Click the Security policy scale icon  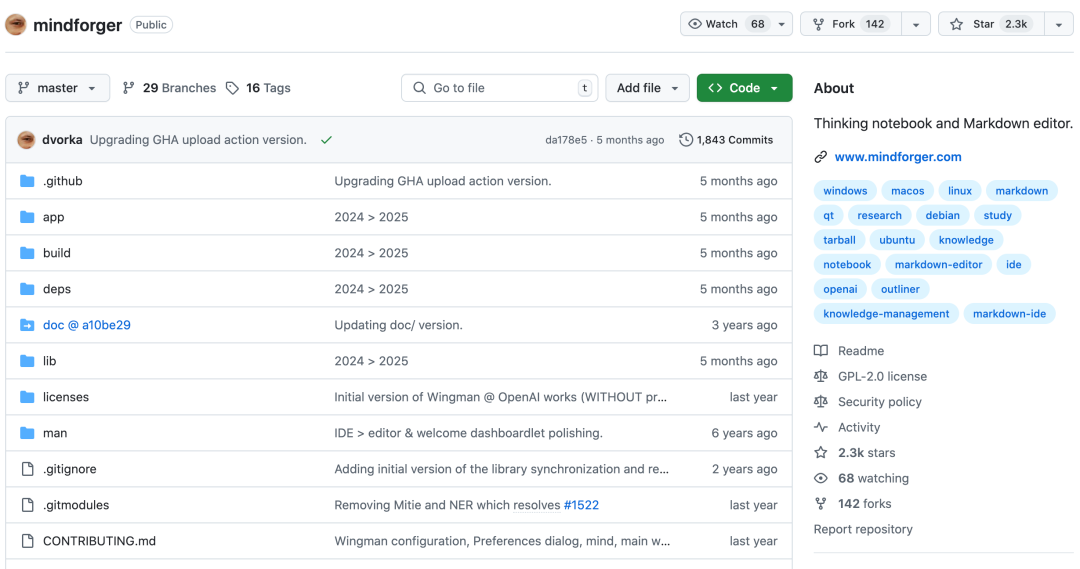coord(820,402)
